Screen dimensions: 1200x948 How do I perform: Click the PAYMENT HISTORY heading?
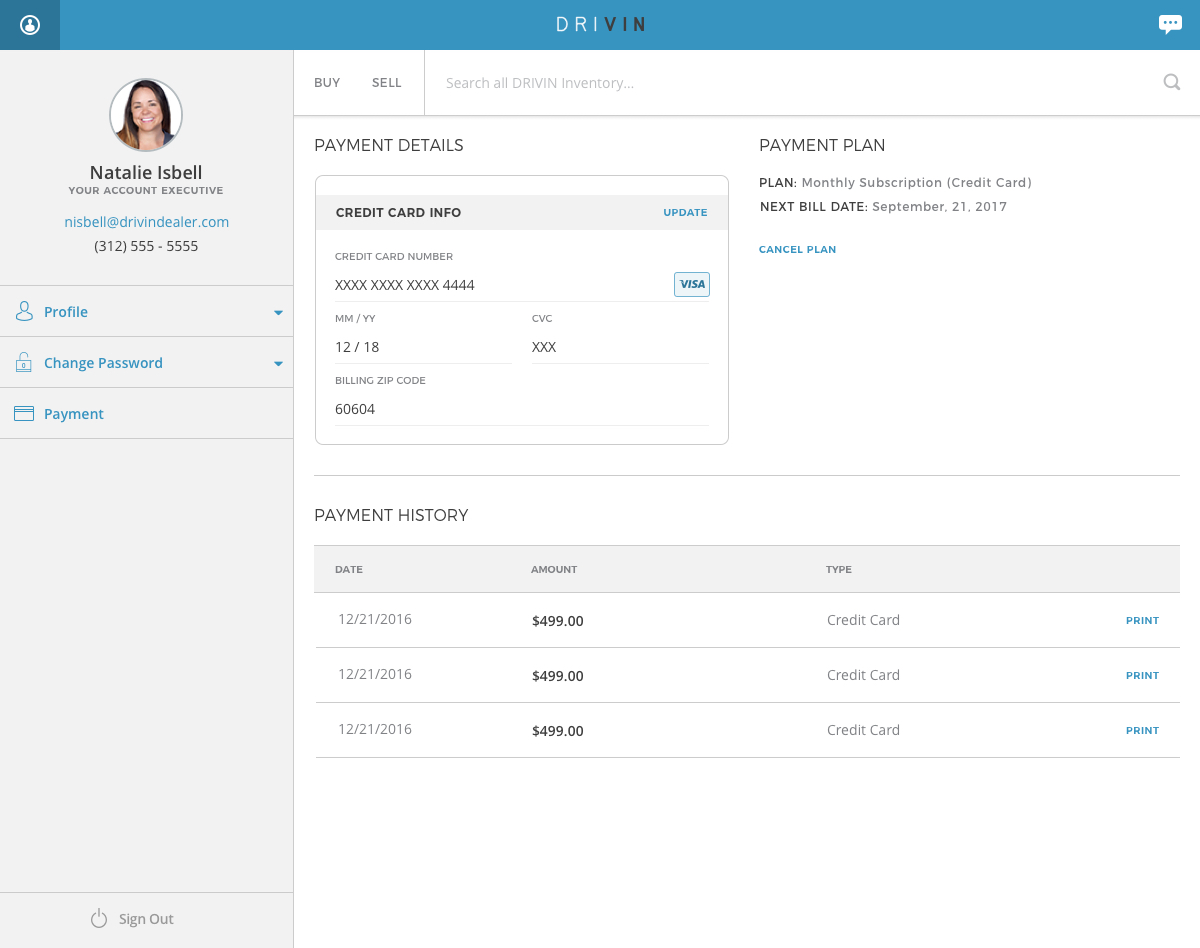pyautogui.click(x=391, y=516)
